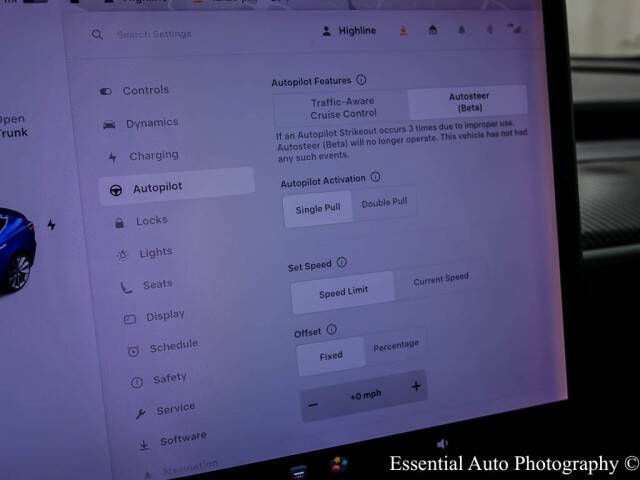This screenshot has width=640, height=480.
Task: Click the Service wrench icon
Action: click(141, 414)
